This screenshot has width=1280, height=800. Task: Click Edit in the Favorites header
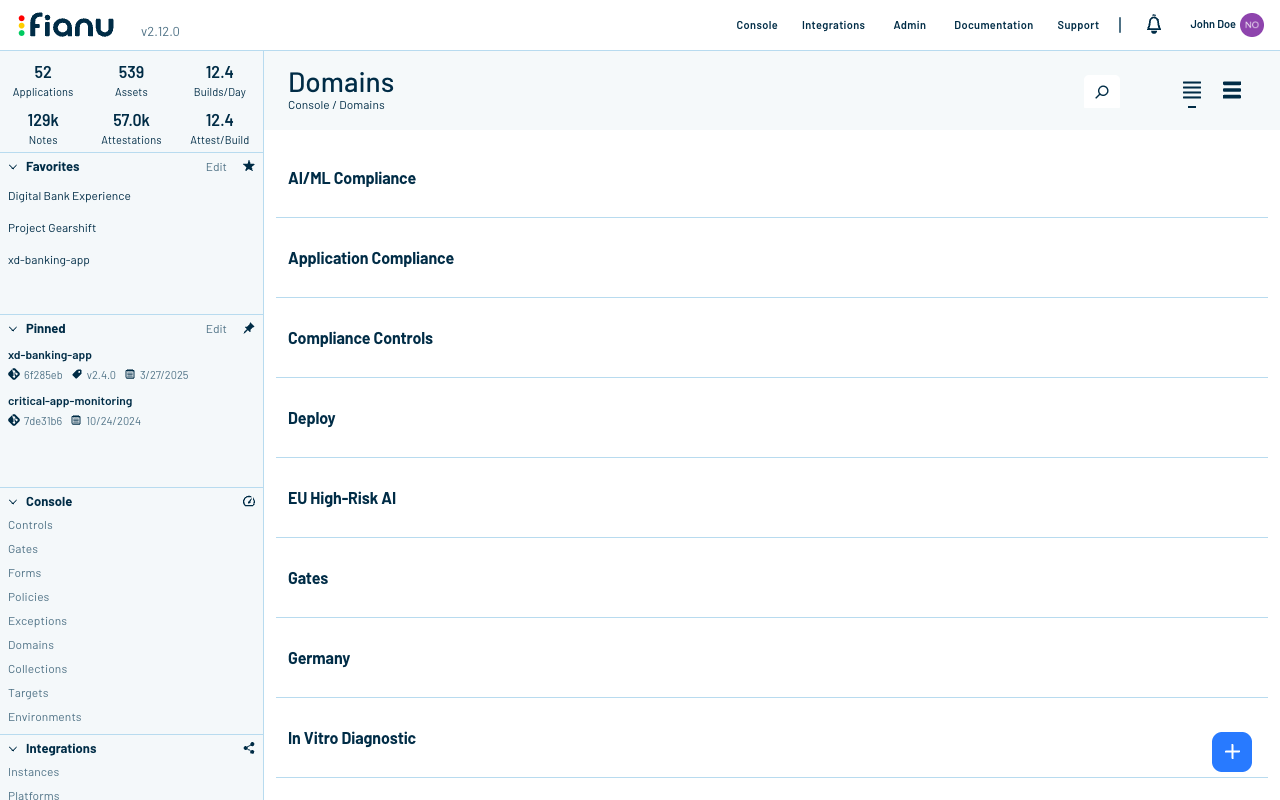(x=216, y=167)
